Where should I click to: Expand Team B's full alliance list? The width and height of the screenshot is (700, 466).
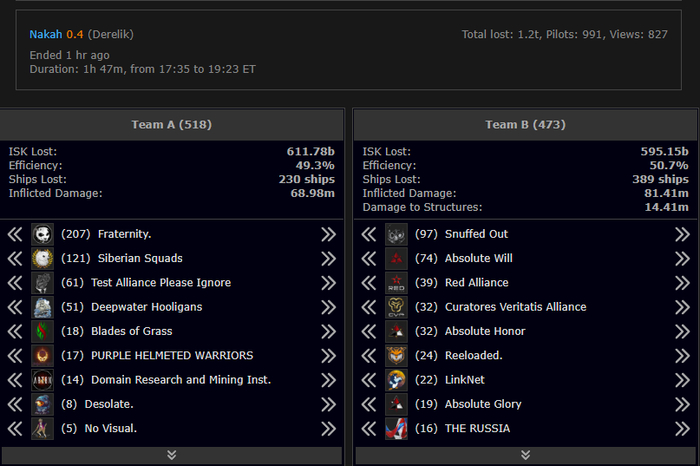tap(525, 455)
